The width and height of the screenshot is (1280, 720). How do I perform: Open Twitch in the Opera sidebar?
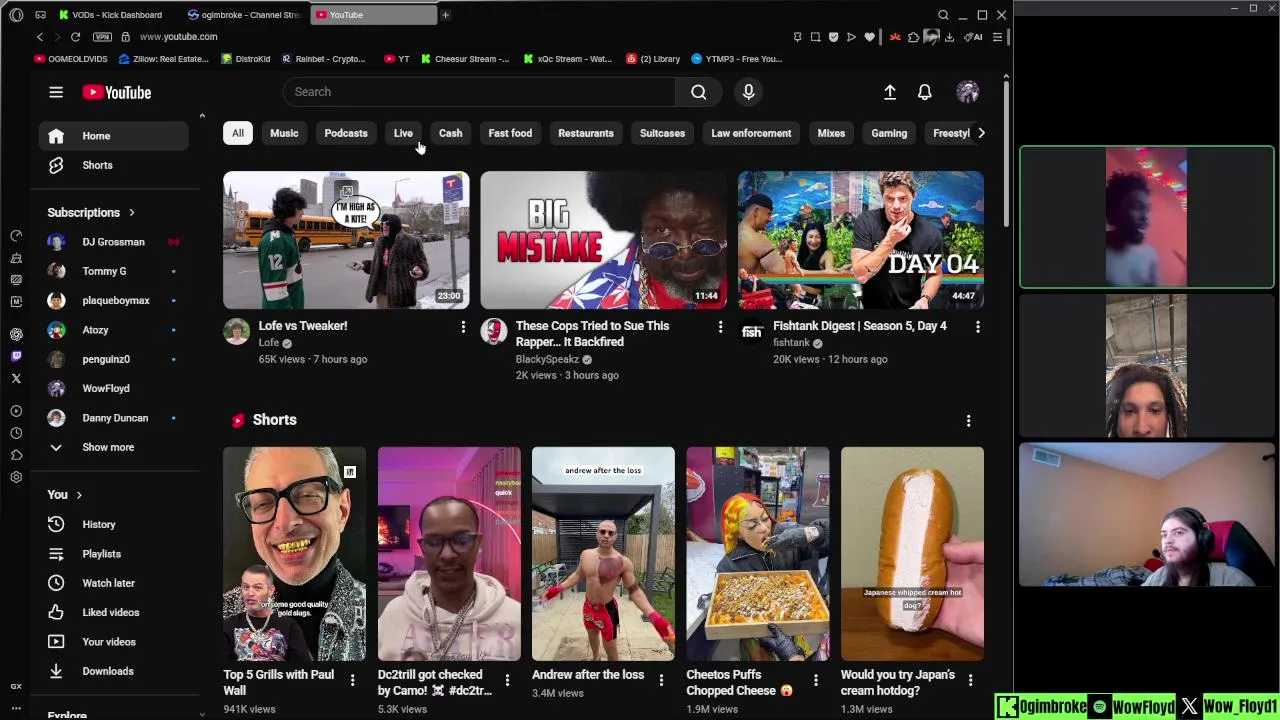[16, 356]
